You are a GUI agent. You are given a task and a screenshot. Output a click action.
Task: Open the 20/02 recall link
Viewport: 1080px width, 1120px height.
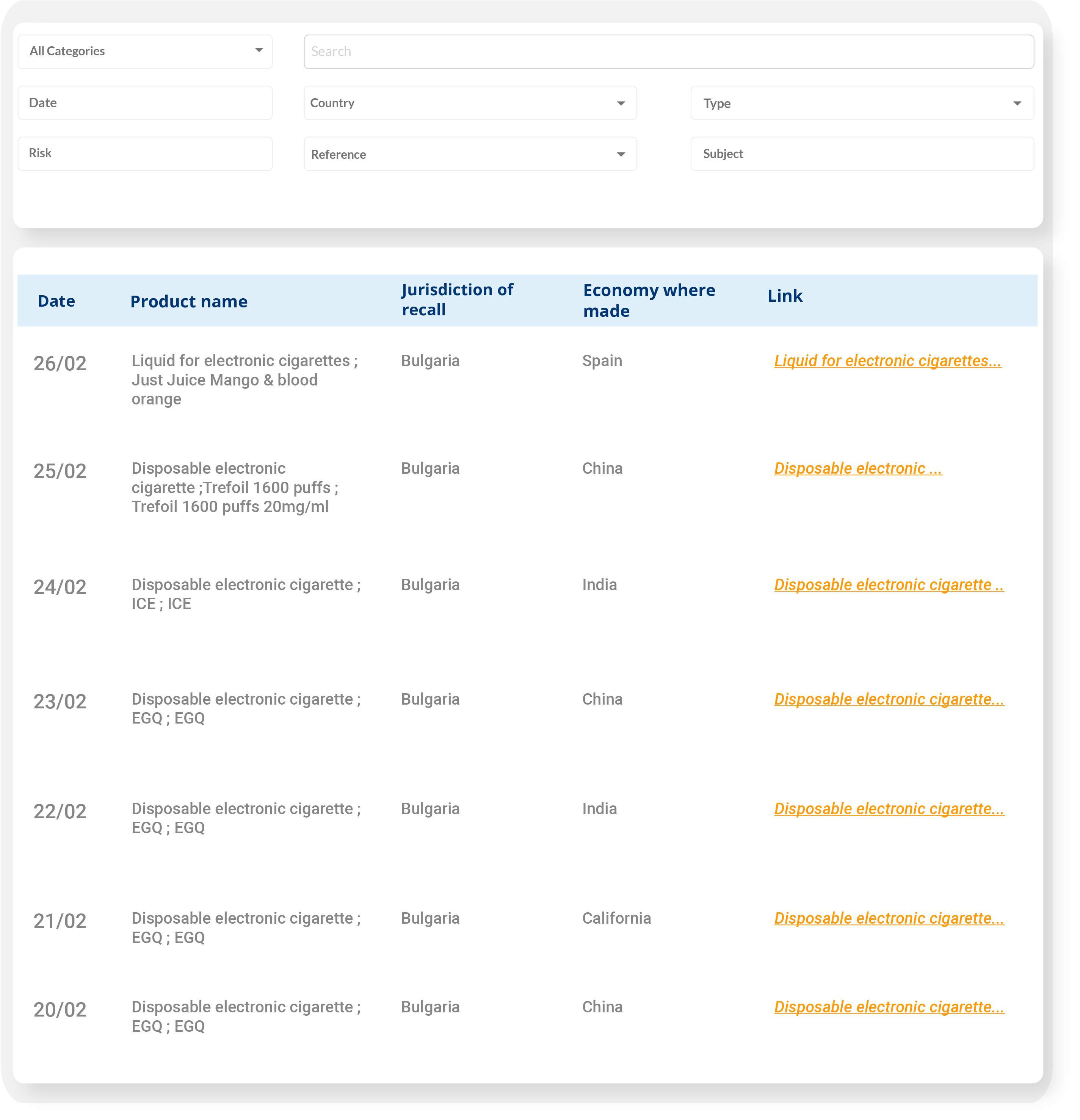(889, 1007)
